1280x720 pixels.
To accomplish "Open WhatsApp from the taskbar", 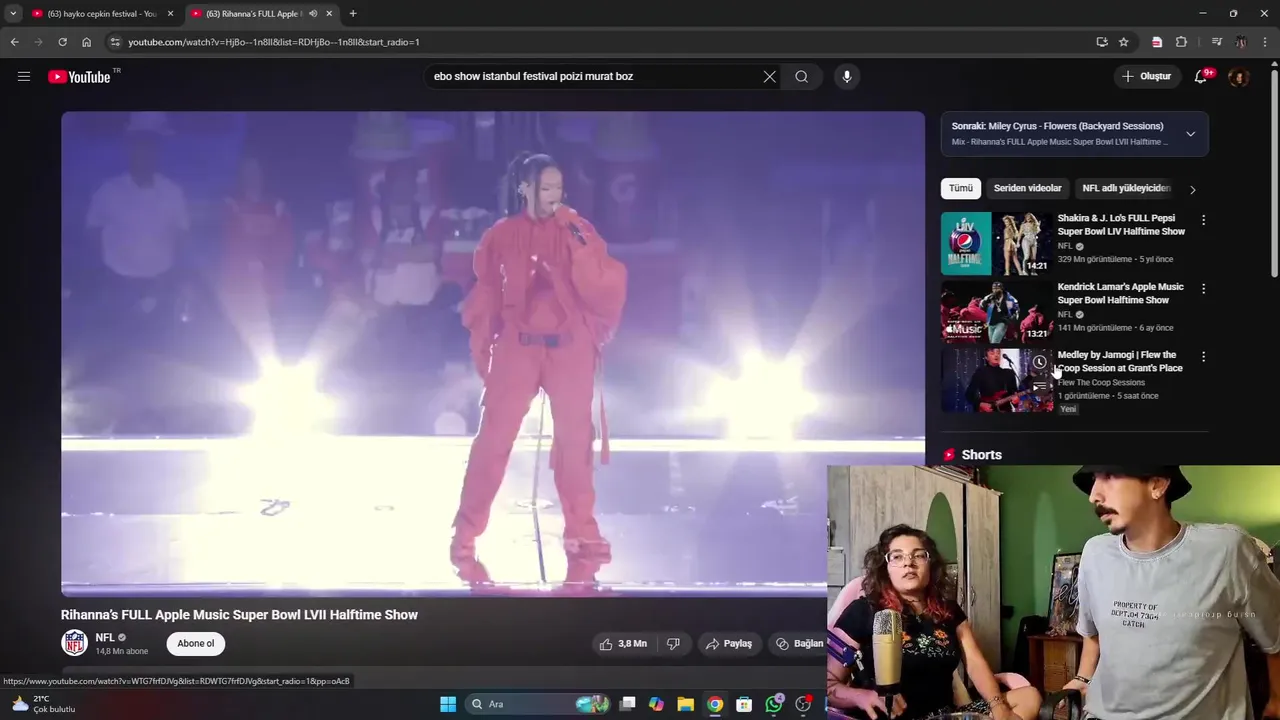I will pos(774,704).
